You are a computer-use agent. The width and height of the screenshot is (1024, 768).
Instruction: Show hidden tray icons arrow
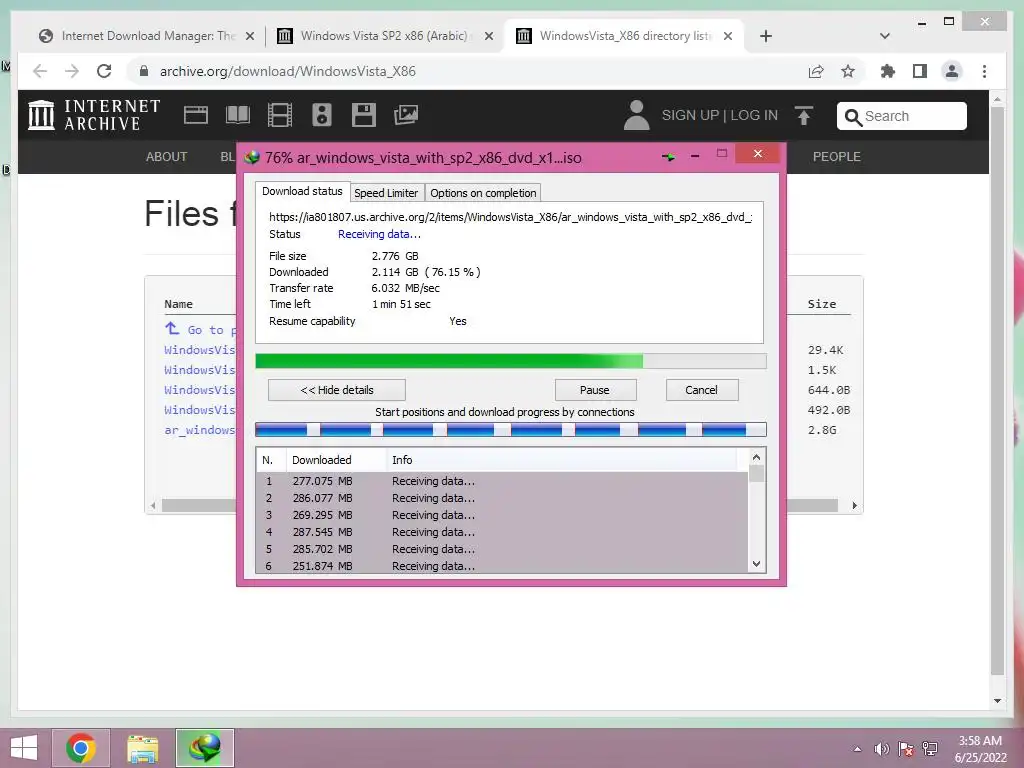pos(857,749)
